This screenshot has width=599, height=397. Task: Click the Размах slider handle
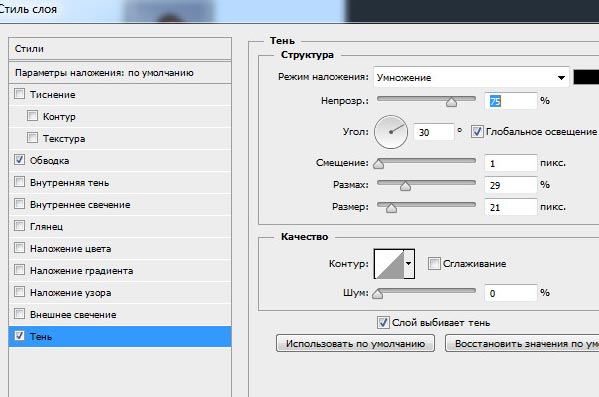click(x=405, y=186)
